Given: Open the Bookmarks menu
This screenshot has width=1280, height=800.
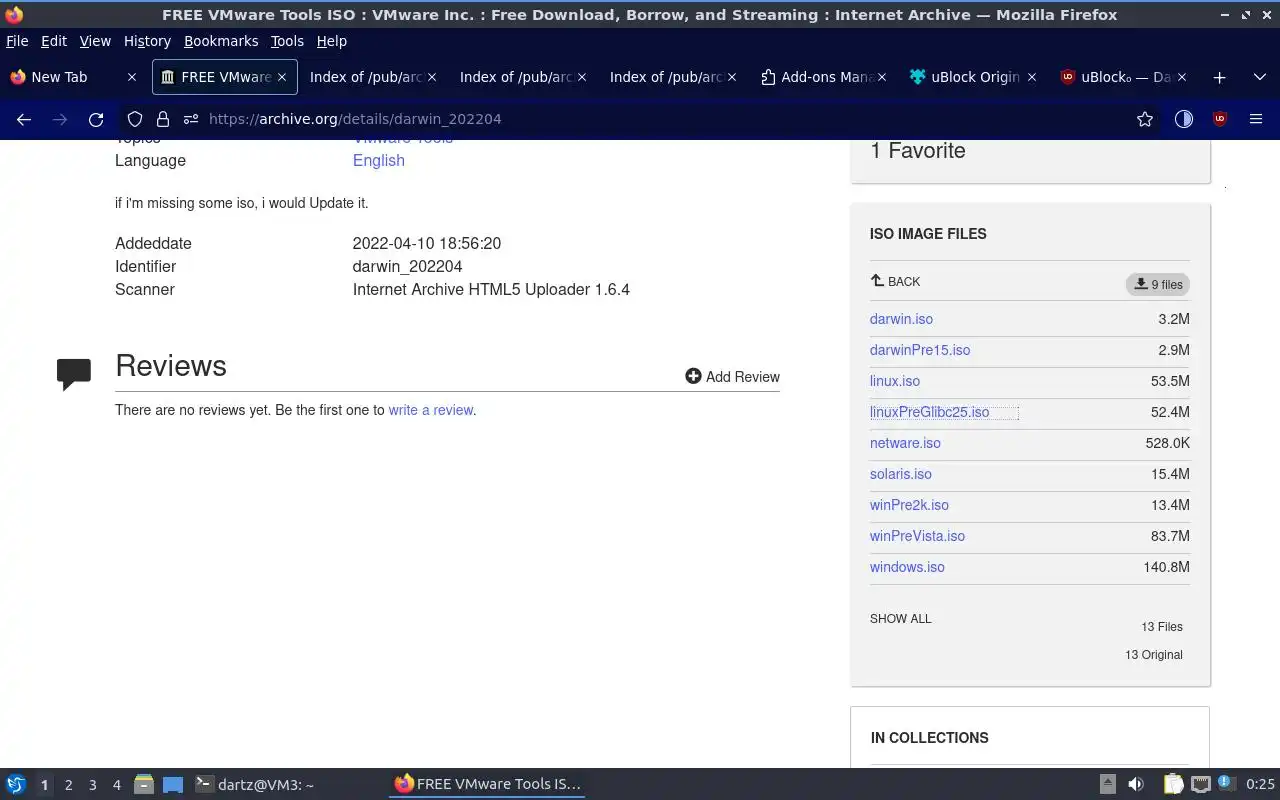Looking at the screenshot, I should 221,41.
